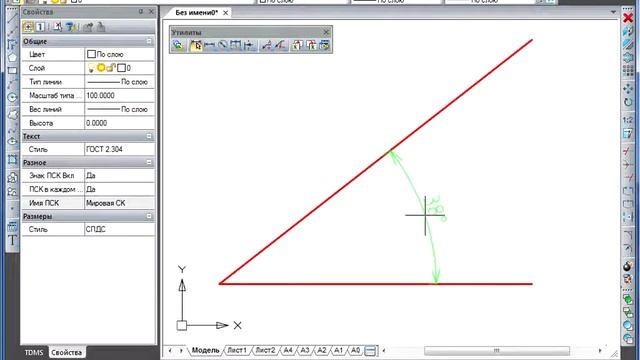Click the Знак ПСК Вкл value Да
Image resolution: width=640 pixels, height=360 pixels.
click(120, 176)
